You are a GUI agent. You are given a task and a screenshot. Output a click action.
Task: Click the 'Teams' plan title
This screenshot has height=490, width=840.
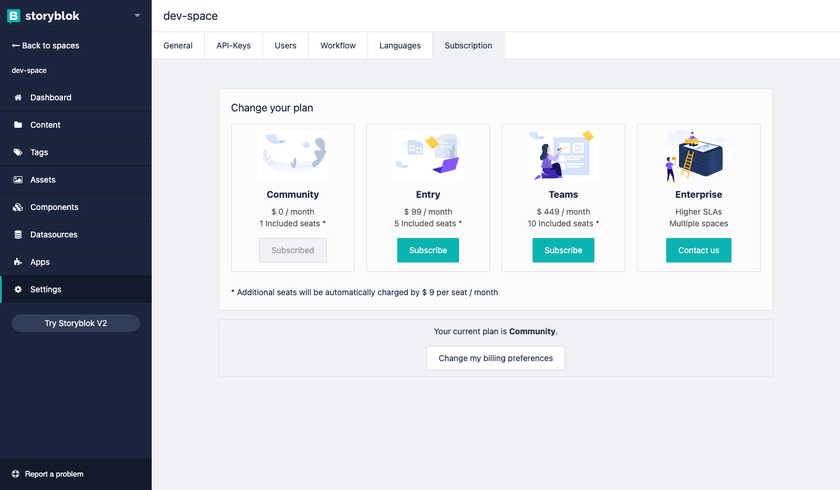pyautogui.click(x=563, y=194)
